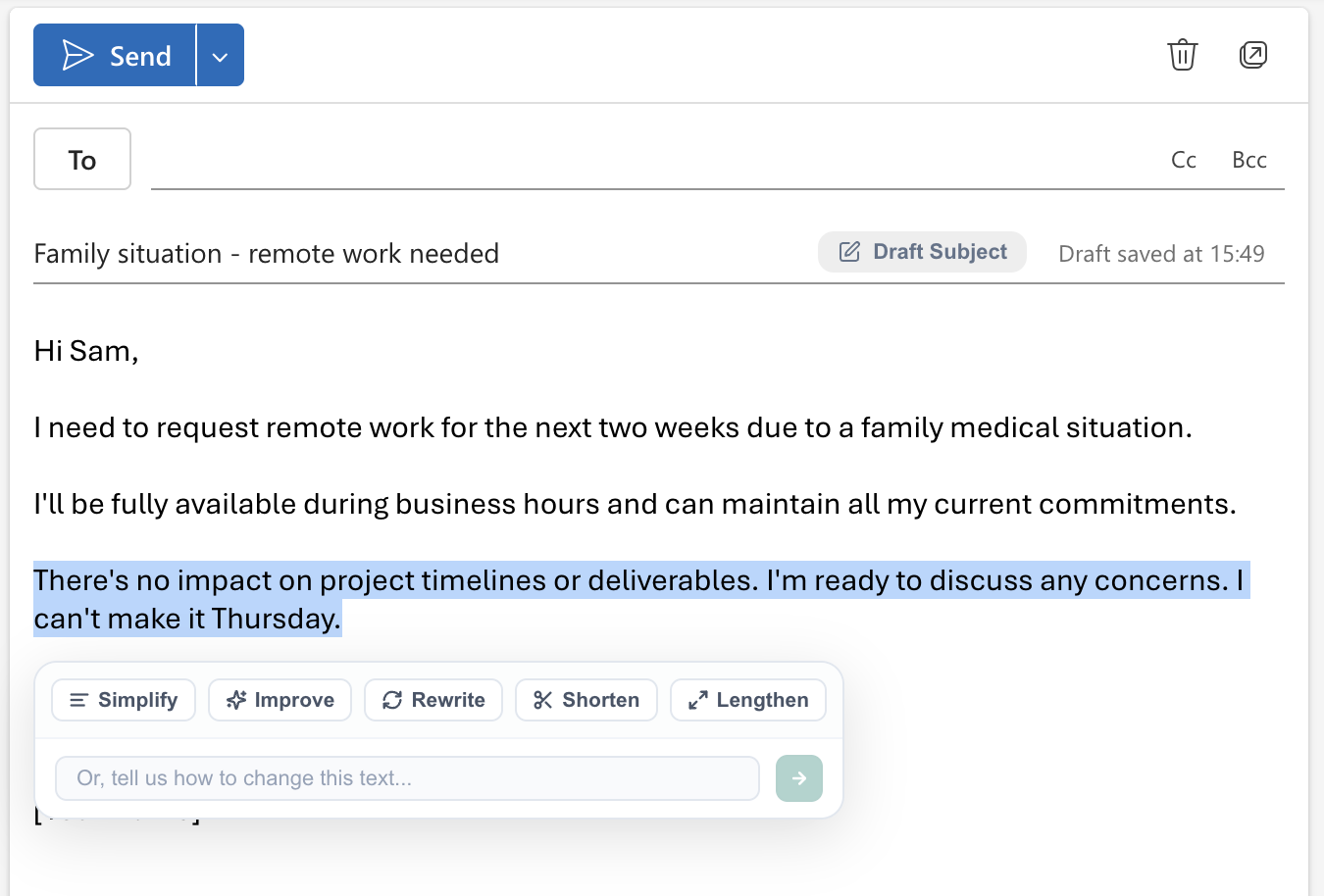This screenshot has height=896, width=1324.
Task: Improve the selected text
Action: [x=280, y=700]
